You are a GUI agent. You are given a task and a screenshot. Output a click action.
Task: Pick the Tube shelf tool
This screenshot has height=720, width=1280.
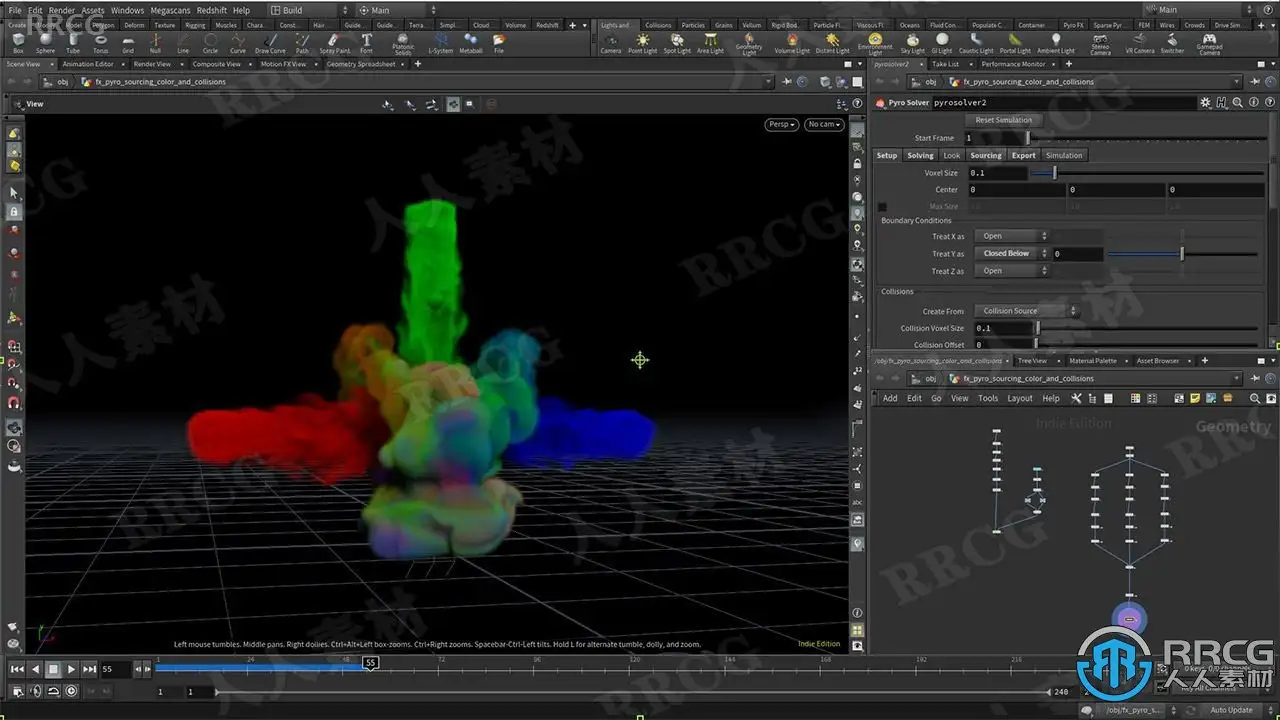73,42
